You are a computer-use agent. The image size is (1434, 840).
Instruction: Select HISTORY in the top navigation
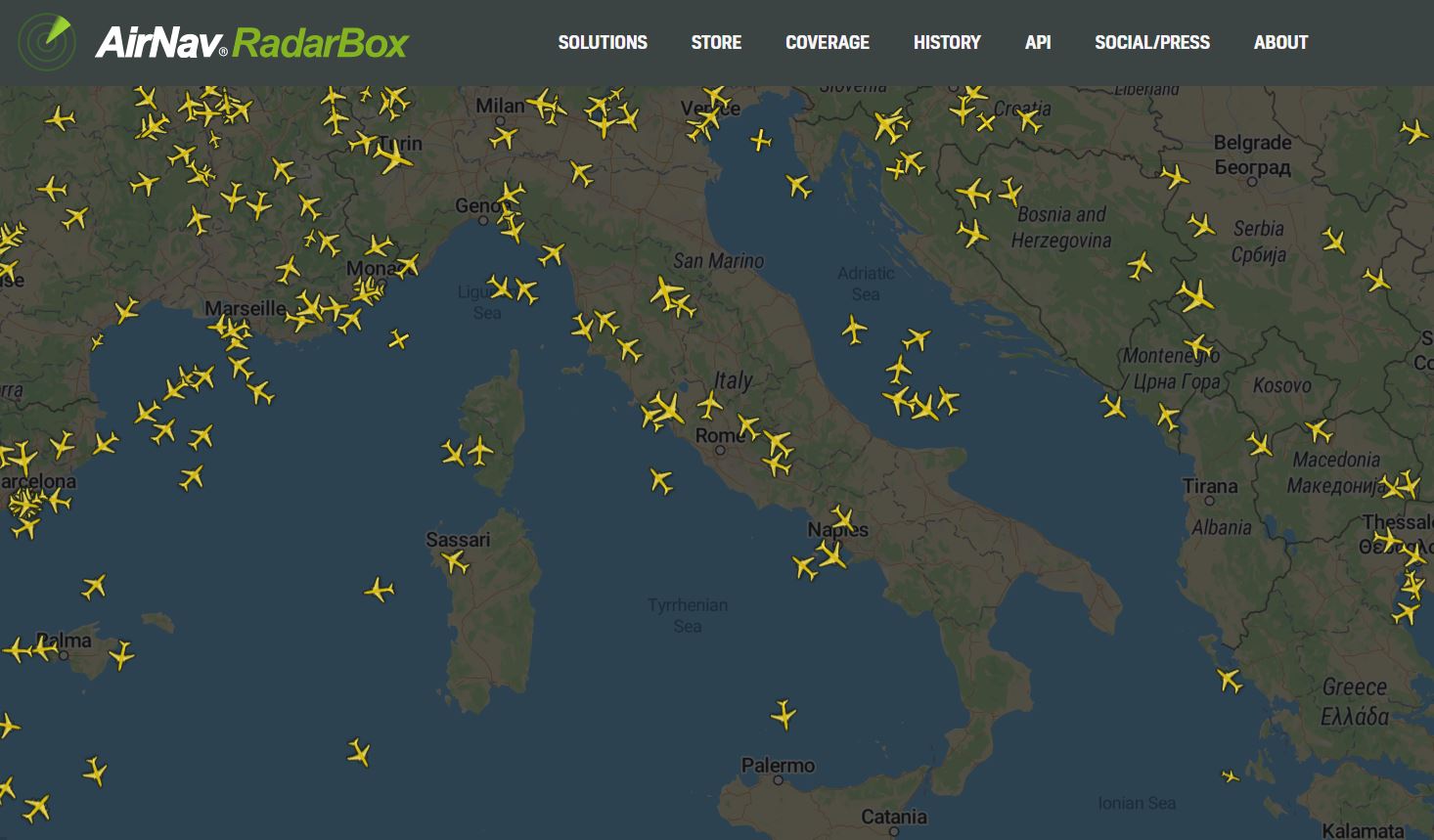click(x=946, y=42)
